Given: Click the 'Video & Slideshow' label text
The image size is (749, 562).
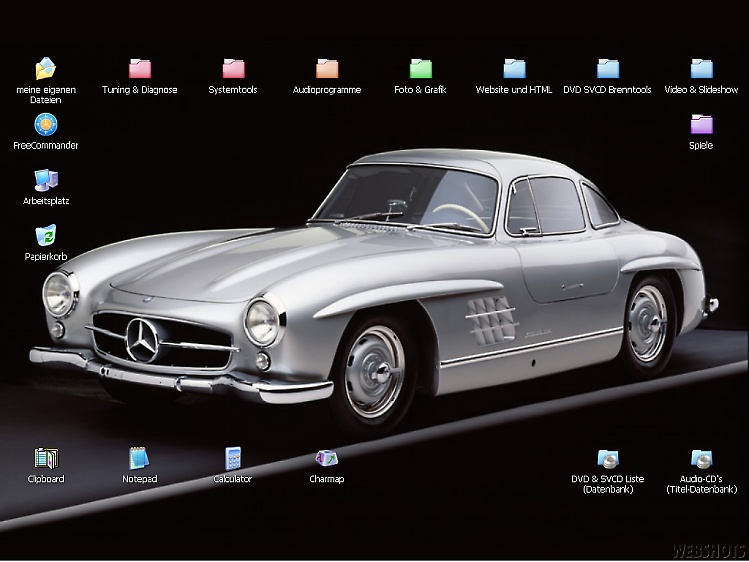Looking at the screenshot, I should (x=701, y=90).
